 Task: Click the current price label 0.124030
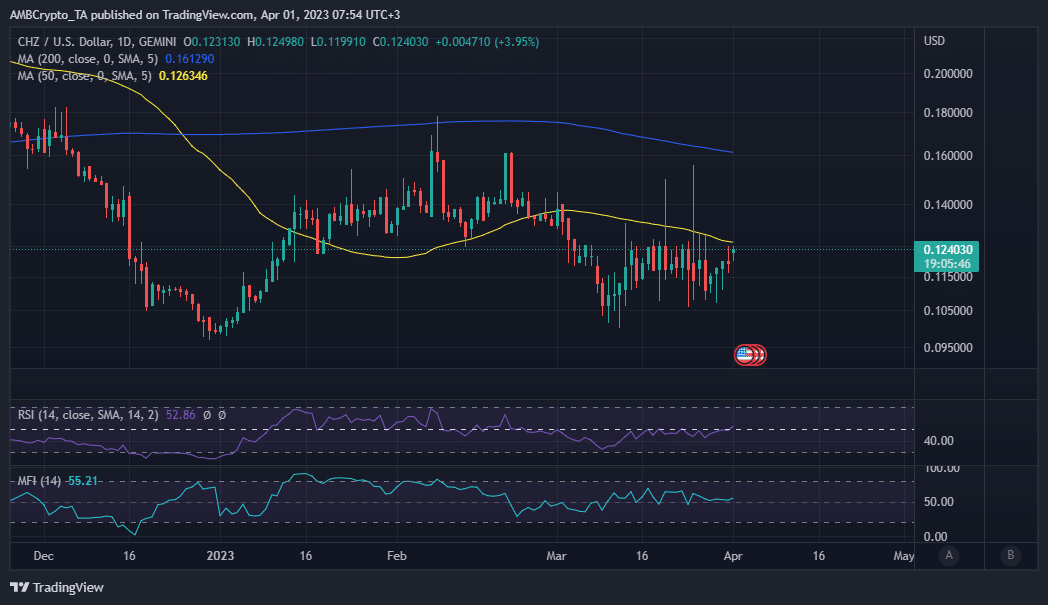coord(948,249)
